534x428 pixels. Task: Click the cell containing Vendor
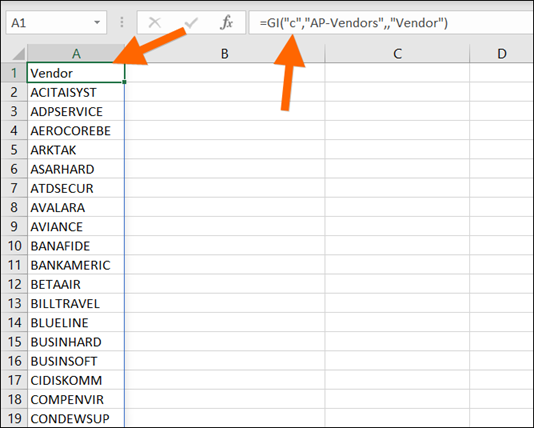[x=76, y=73]
